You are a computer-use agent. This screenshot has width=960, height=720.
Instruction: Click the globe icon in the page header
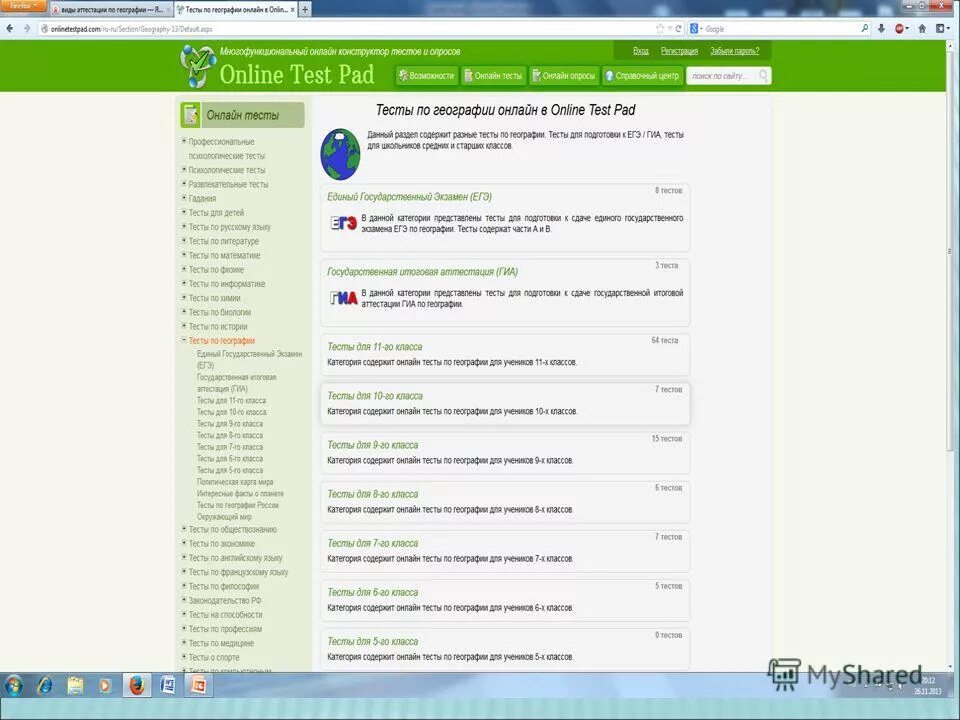(x=340, y=152)
